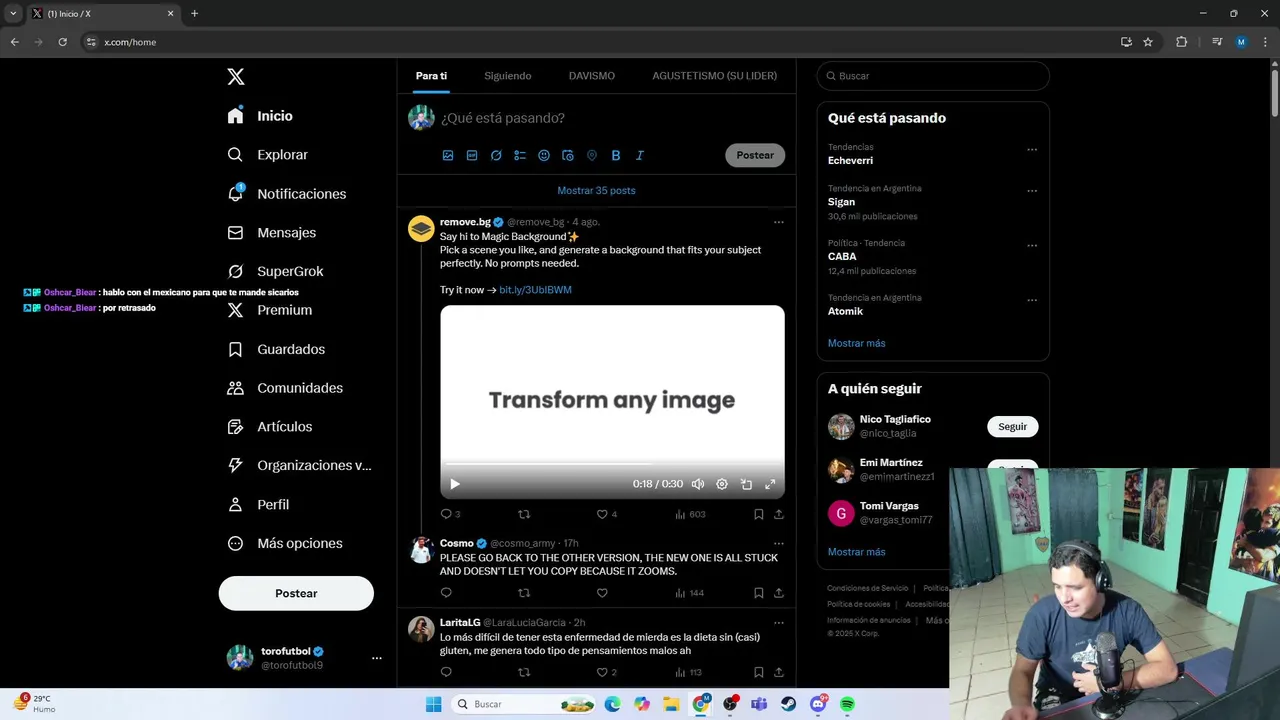Repost the Cosmo post
The image size is (1280, 720).
click(524, 593)
